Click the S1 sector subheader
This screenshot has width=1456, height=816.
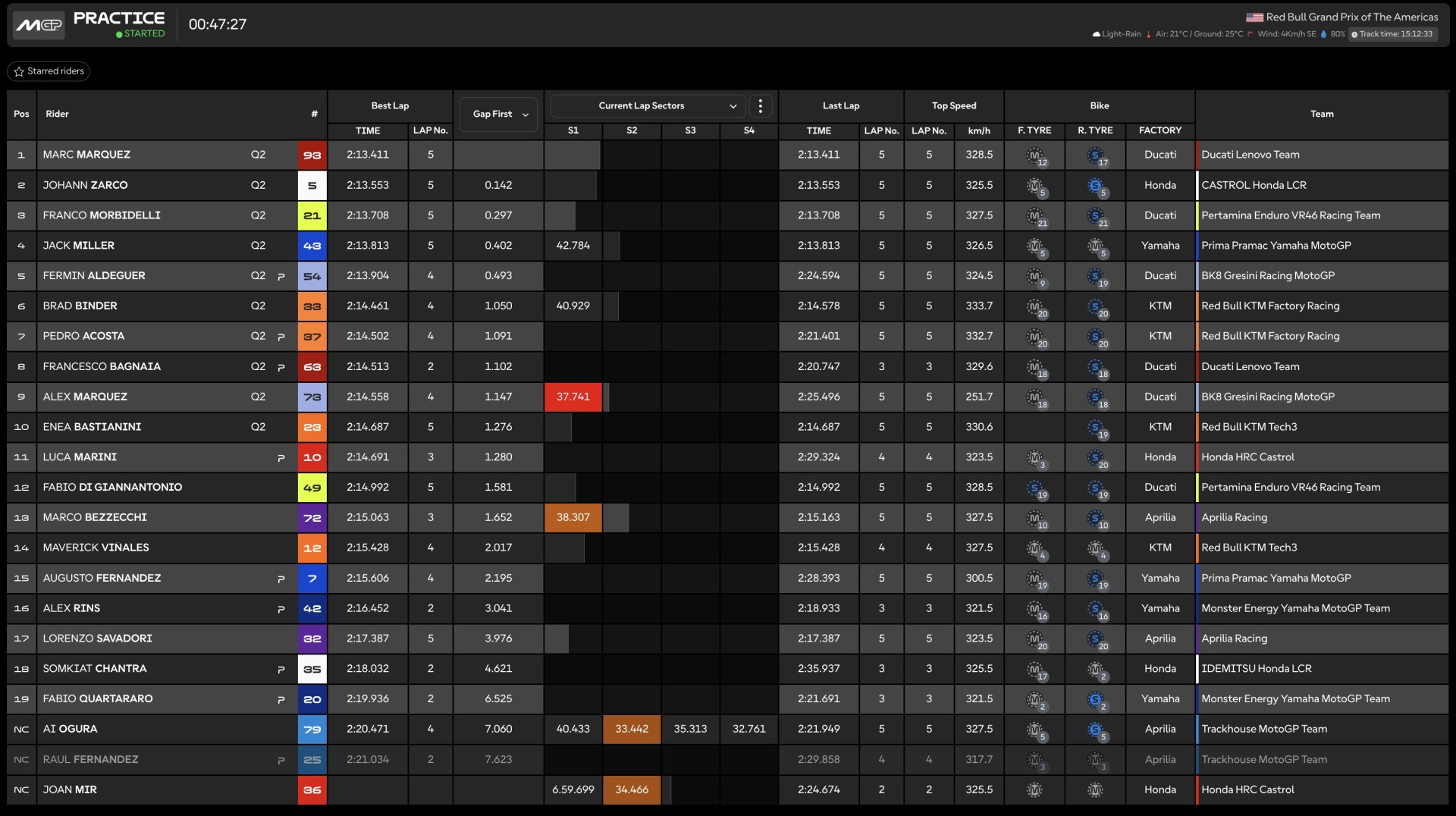pyautogui.click(x=573, y=130)
